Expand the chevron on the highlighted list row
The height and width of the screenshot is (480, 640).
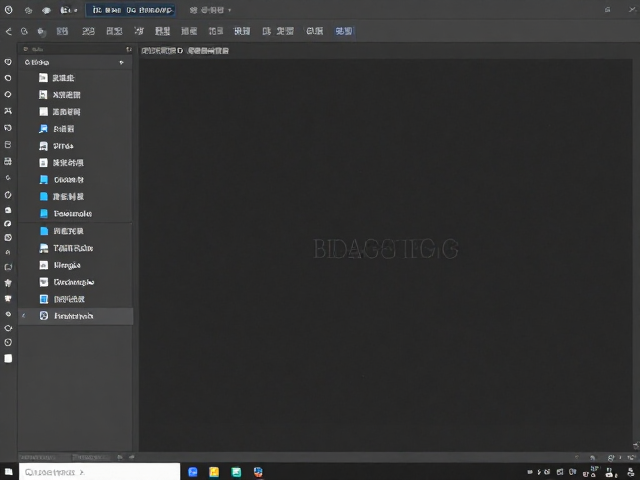pos(24,316)
